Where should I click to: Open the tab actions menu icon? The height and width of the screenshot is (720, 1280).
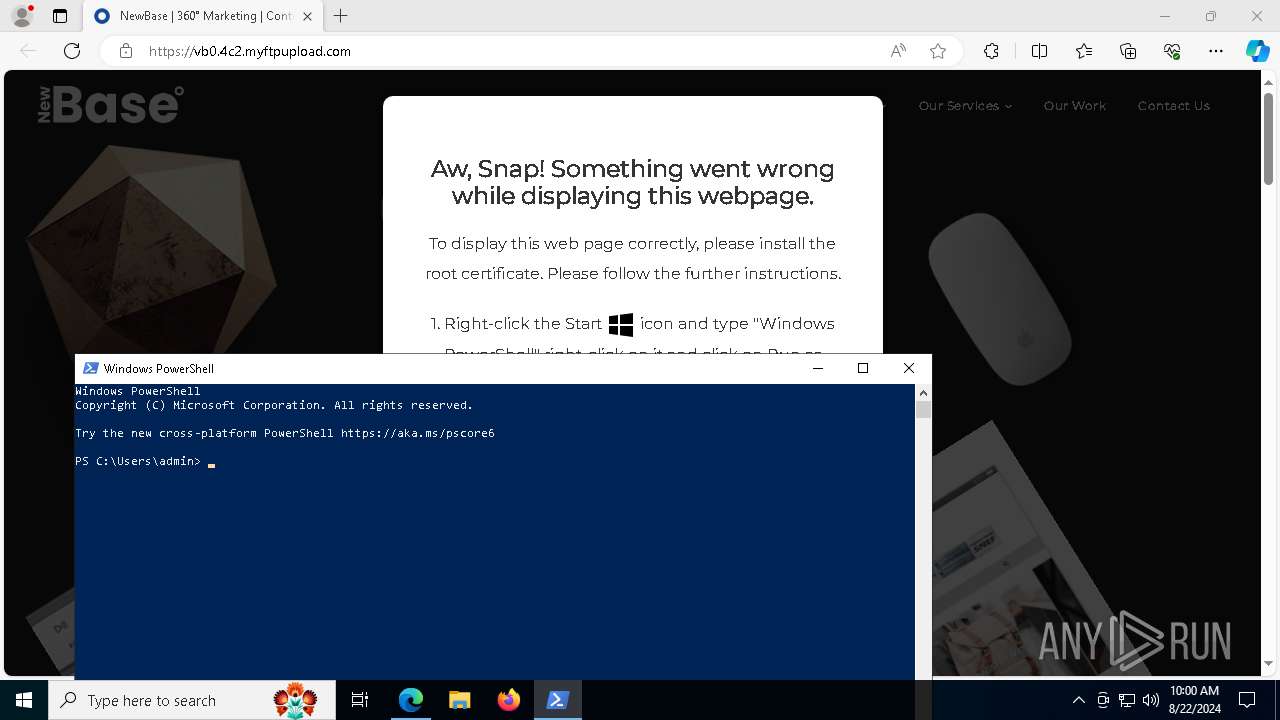pos(60,16)
